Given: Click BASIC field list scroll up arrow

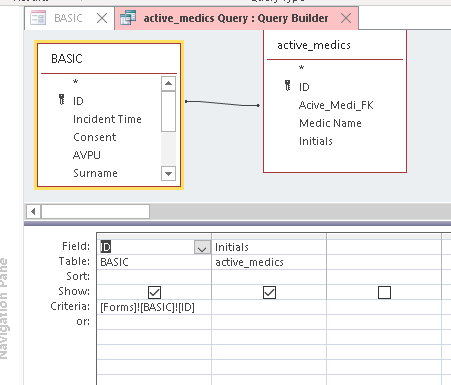Looking at the screenshot, I should coord(168,83).
